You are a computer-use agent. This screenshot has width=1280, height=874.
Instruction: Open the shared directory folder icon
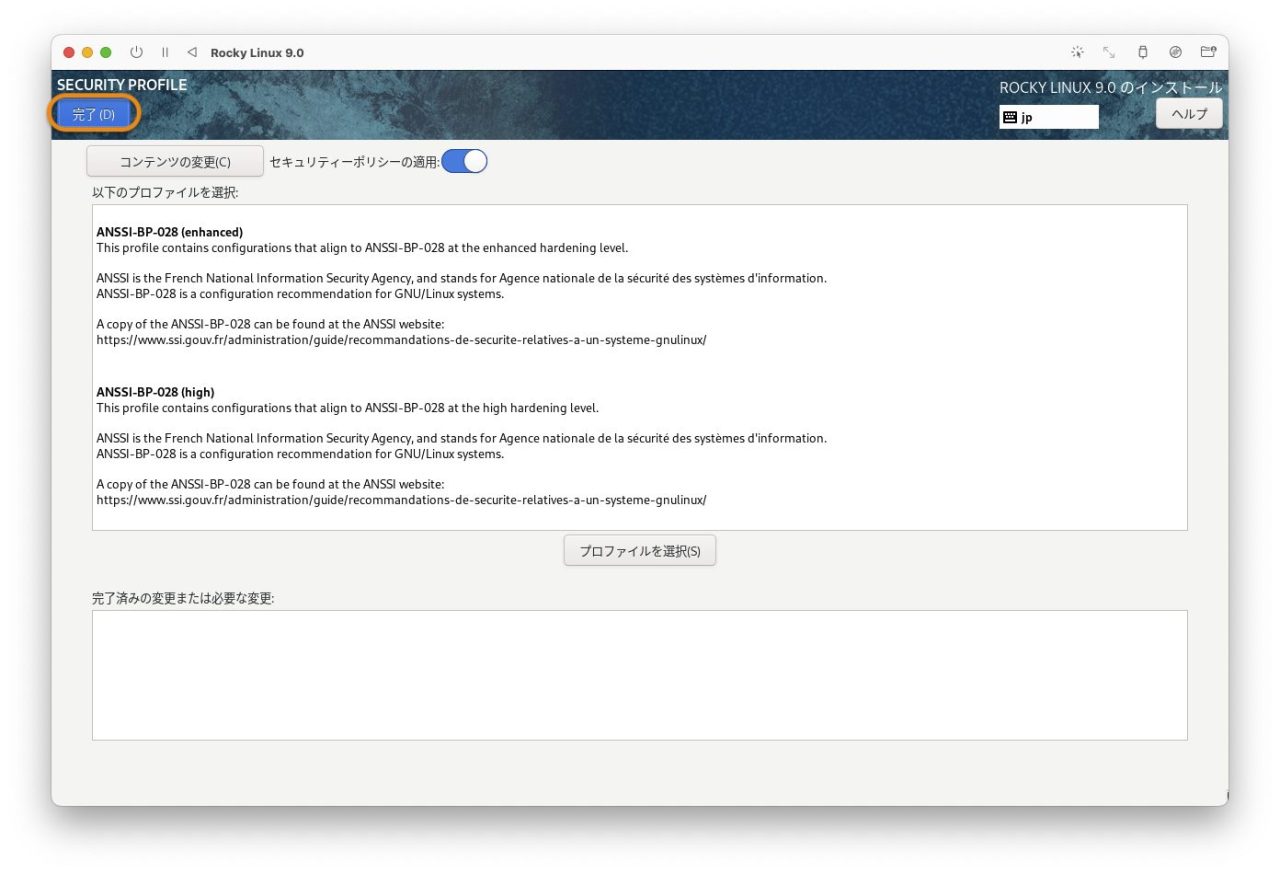(x=1206, y=51)
